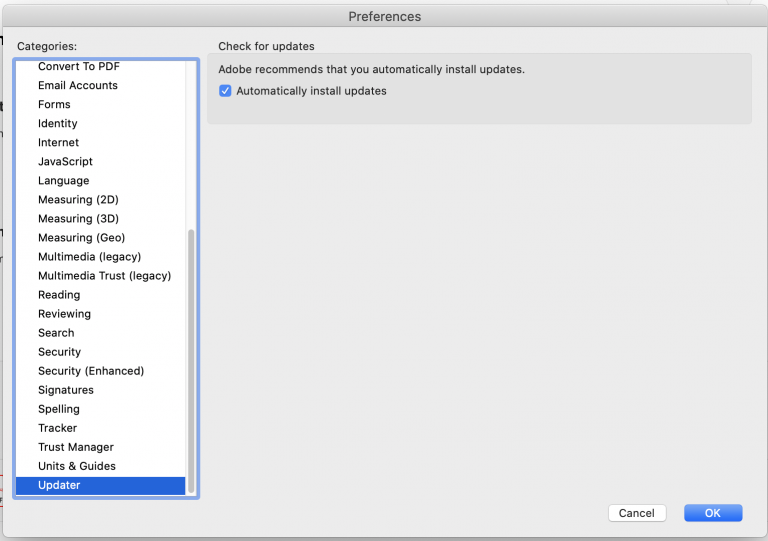Choose the Identity category
This screenshot has width=768, height=541.
[58, 123]
